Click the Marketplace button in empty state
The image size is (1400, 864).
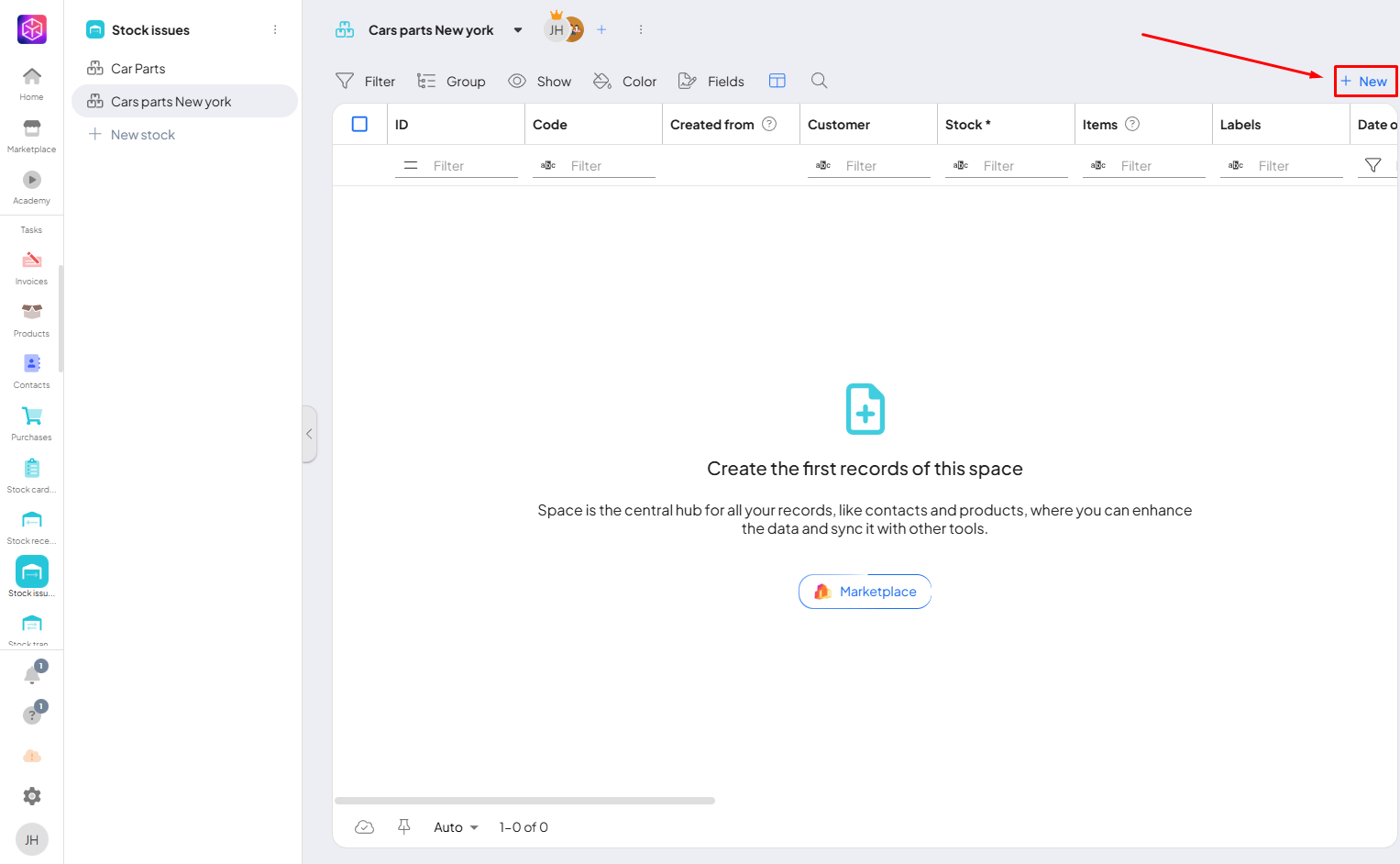tap(865, 592)
